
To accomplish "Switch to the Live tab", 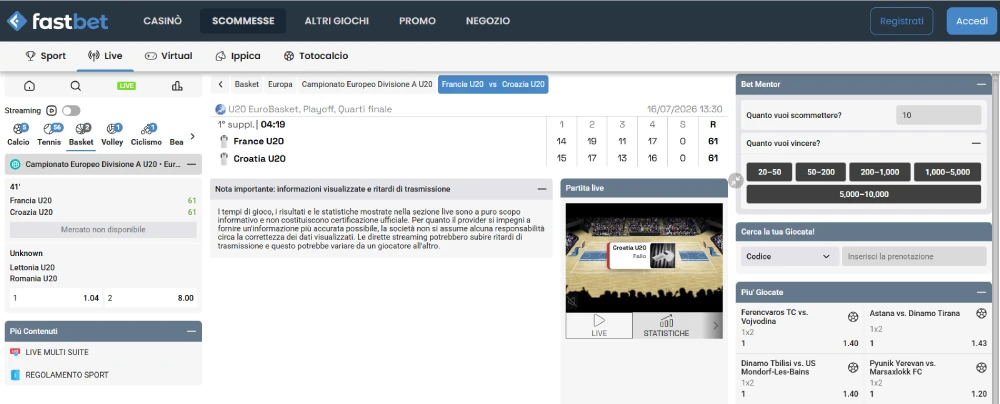I will (x=105, y=56).
